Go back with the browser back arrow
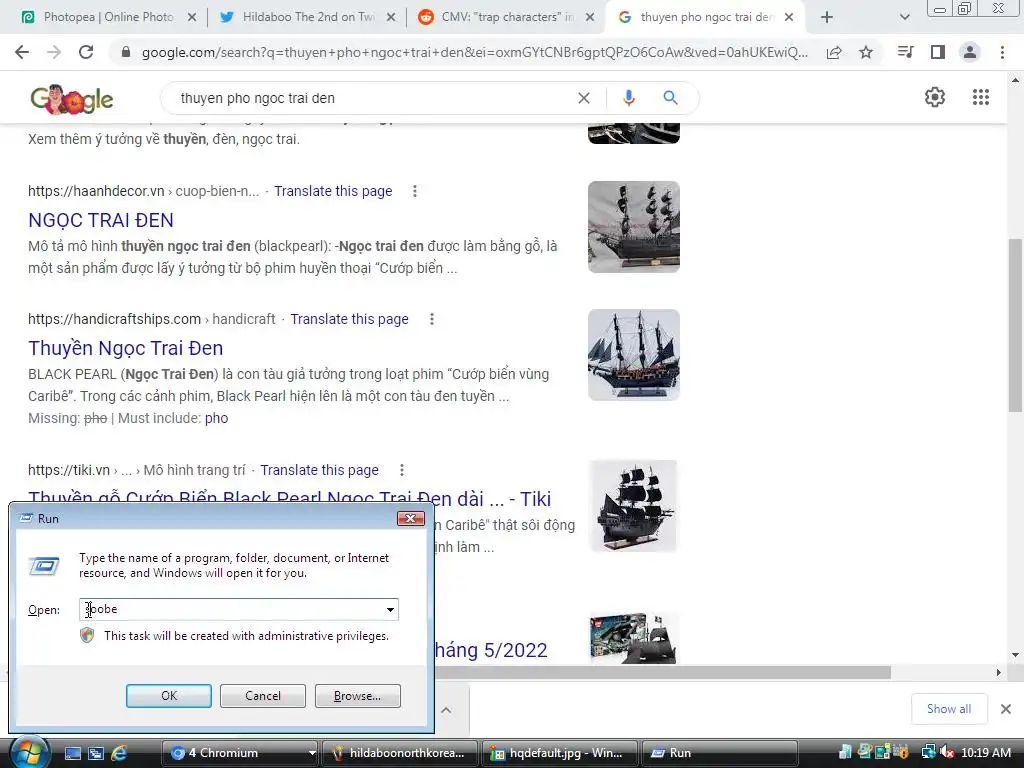Image resolution: width=1024 pixels, height=768 pixels. pyautogui.click(x=22, y=52)
